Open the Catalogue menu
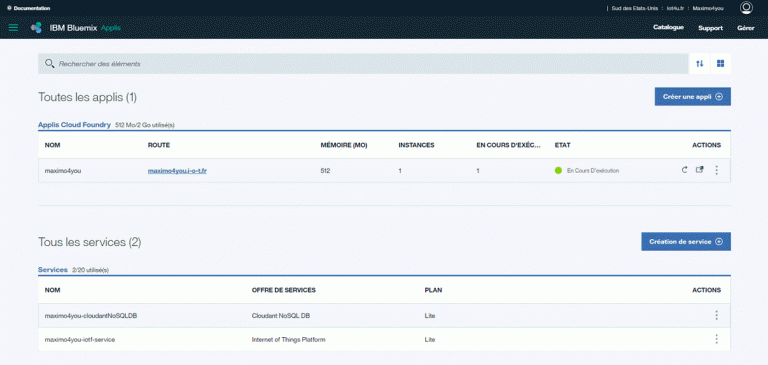The width and height of the screenshot is (768, 365). 668,27
